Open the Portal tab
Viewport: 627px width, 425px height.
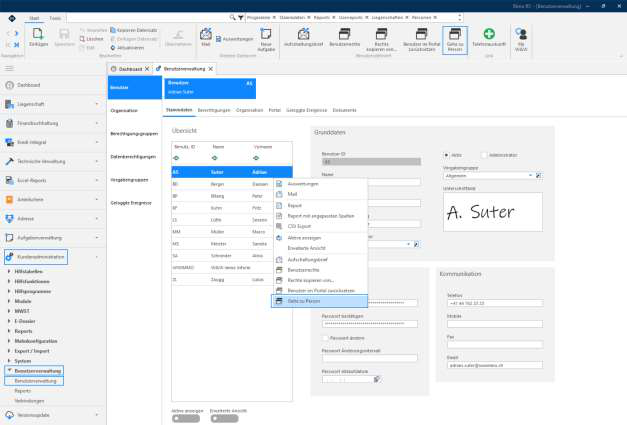point(274,110)
